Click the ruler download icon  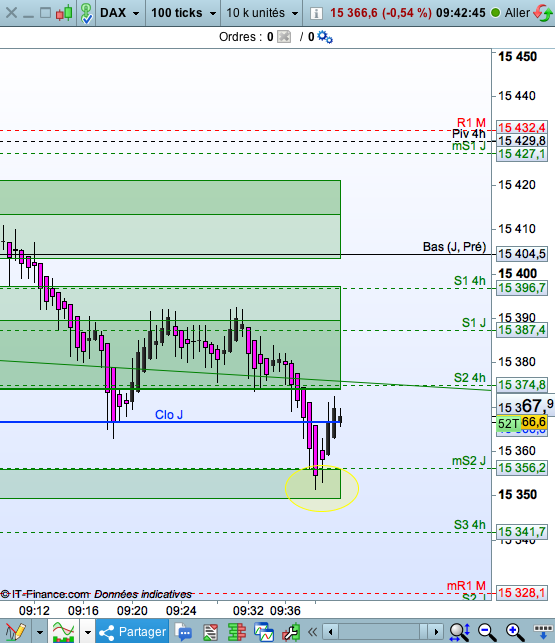tap(543, 632)
